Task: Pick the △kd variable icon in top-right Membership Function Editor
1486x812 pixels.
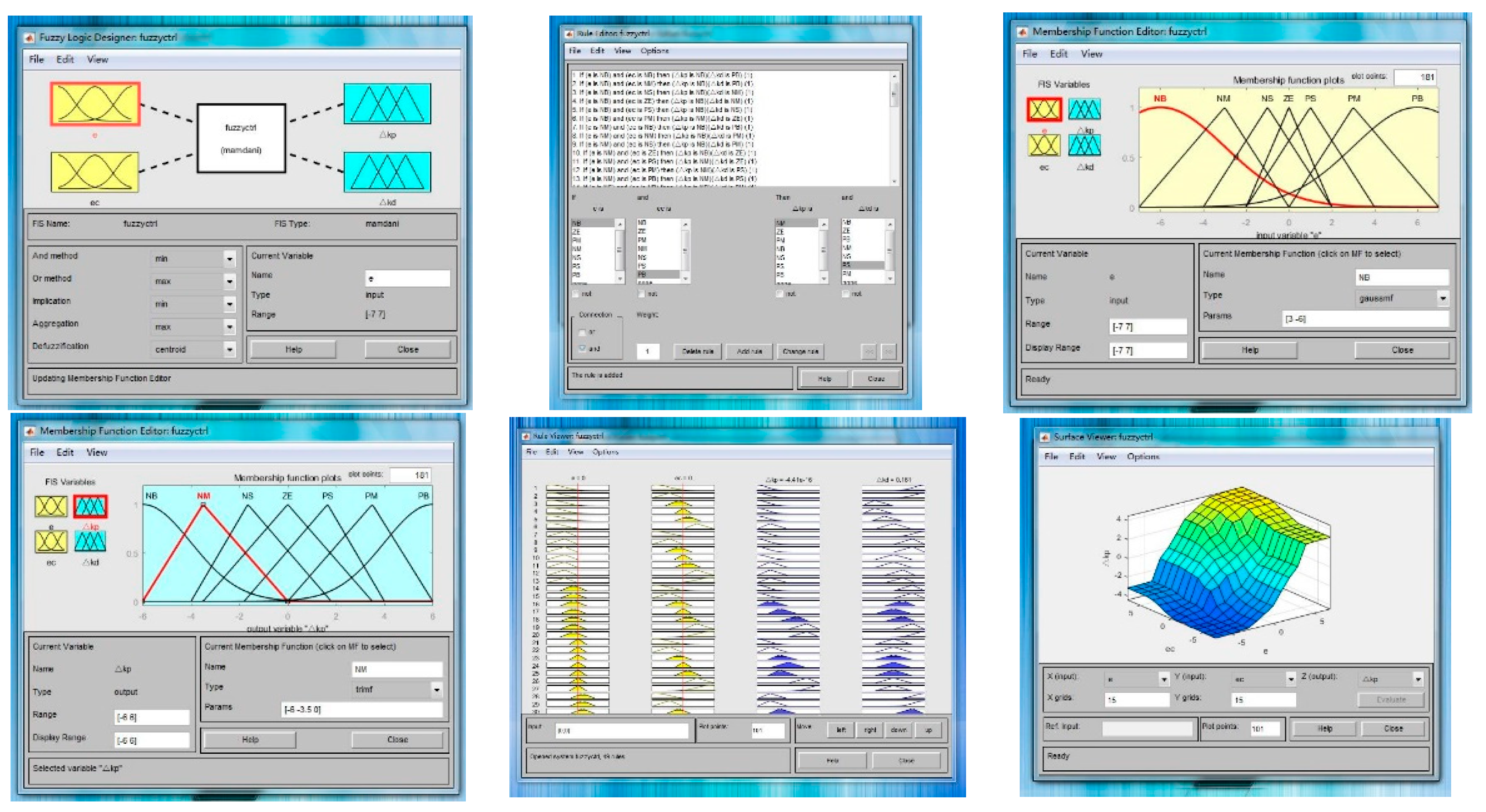Action: pyautogui.click(x=1084, y=145)
